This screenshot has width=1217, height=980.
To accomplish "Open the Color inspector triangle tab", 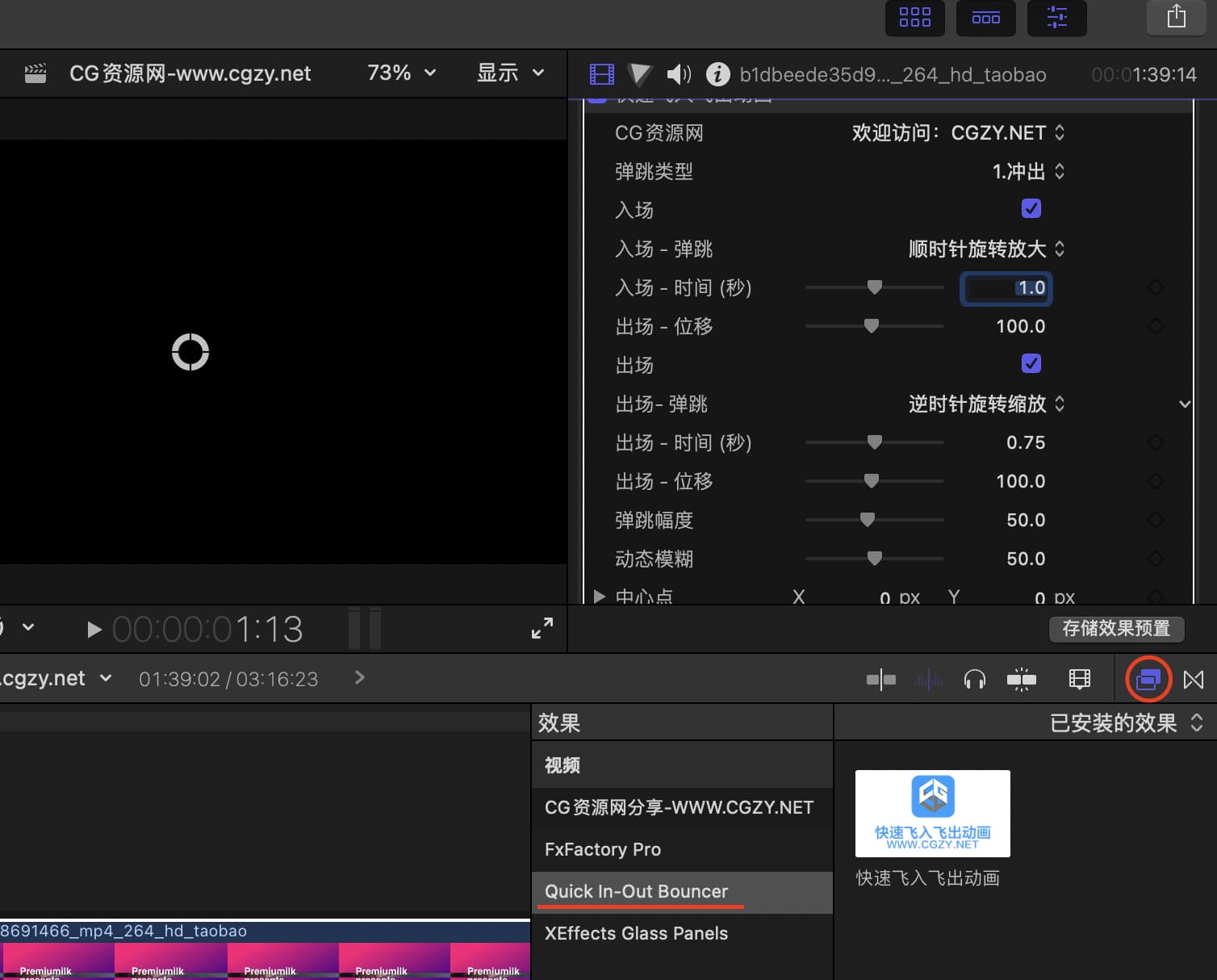I will coord(639,74).
